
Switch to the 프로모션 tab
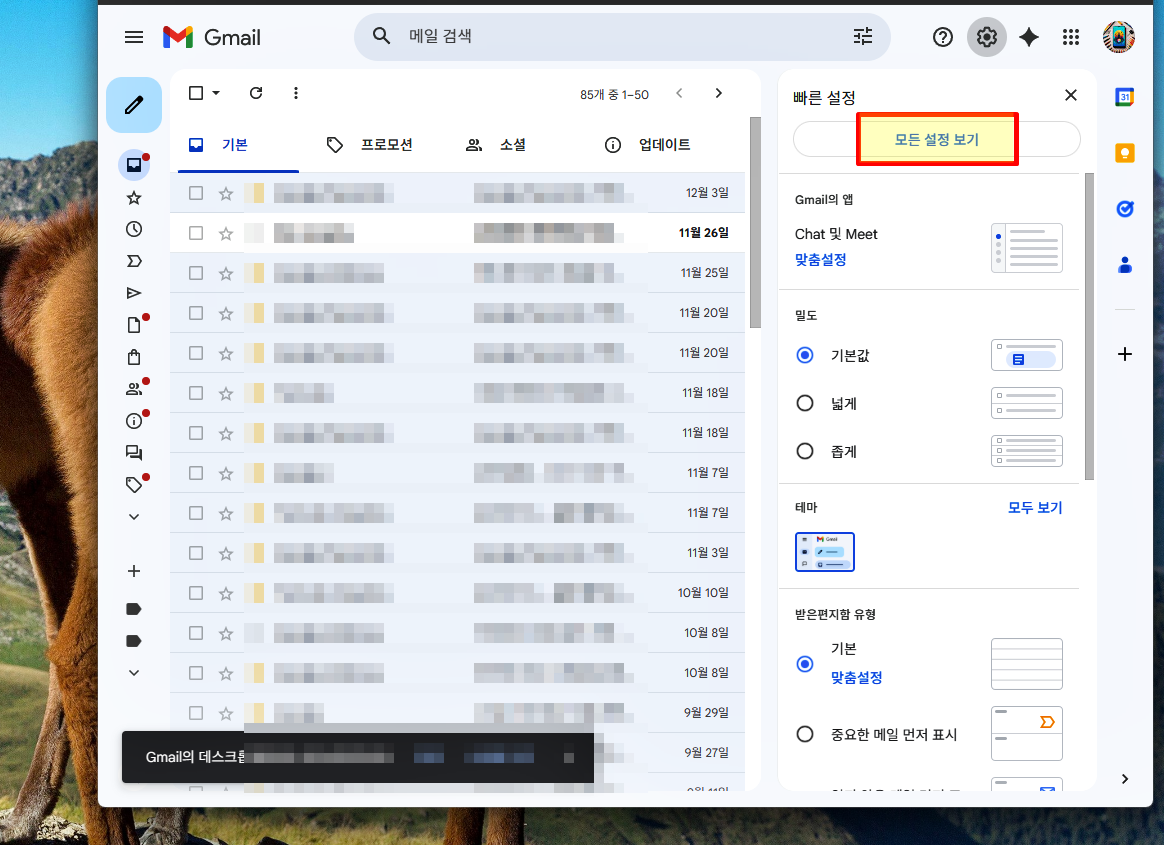pos(370,145)
